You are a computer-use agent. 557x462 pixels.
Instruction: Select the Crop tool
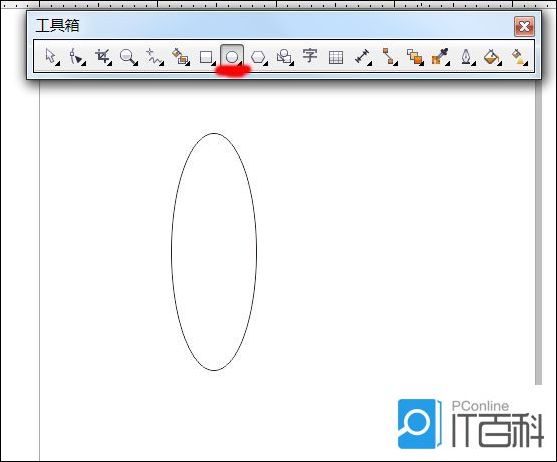click(103, 56)
